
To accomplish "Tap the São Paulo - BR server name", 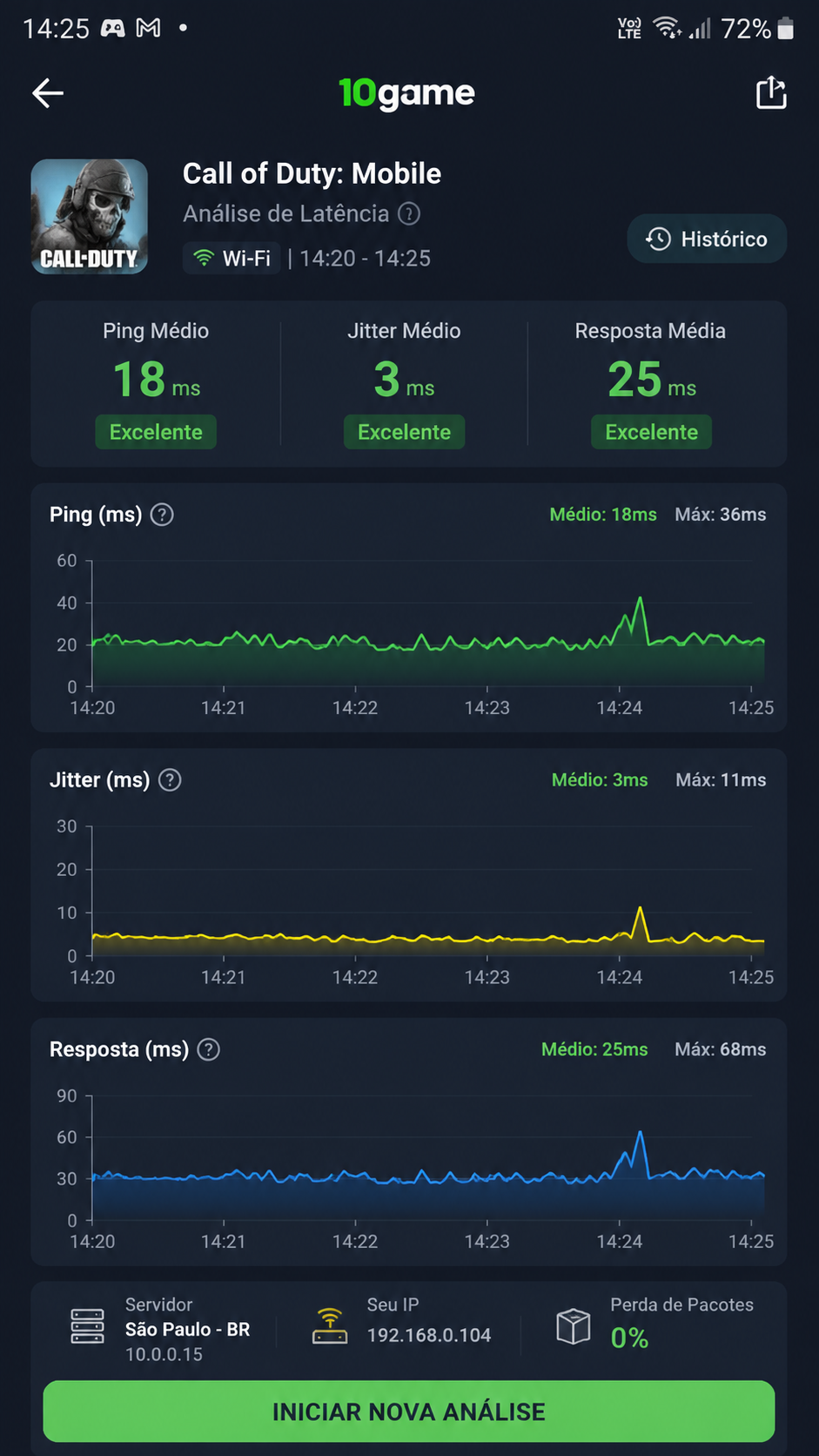I will [x=187, y=1330].
